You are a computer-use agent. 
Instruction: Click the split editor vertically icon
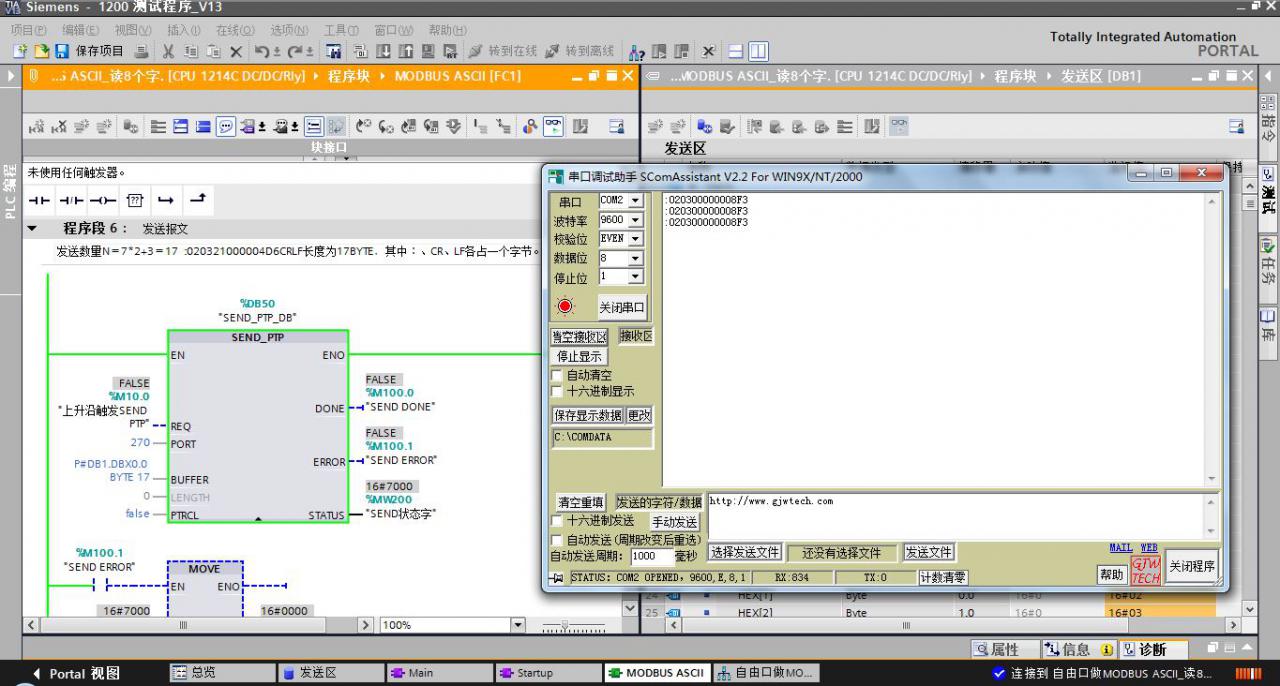tap(758, 51)
